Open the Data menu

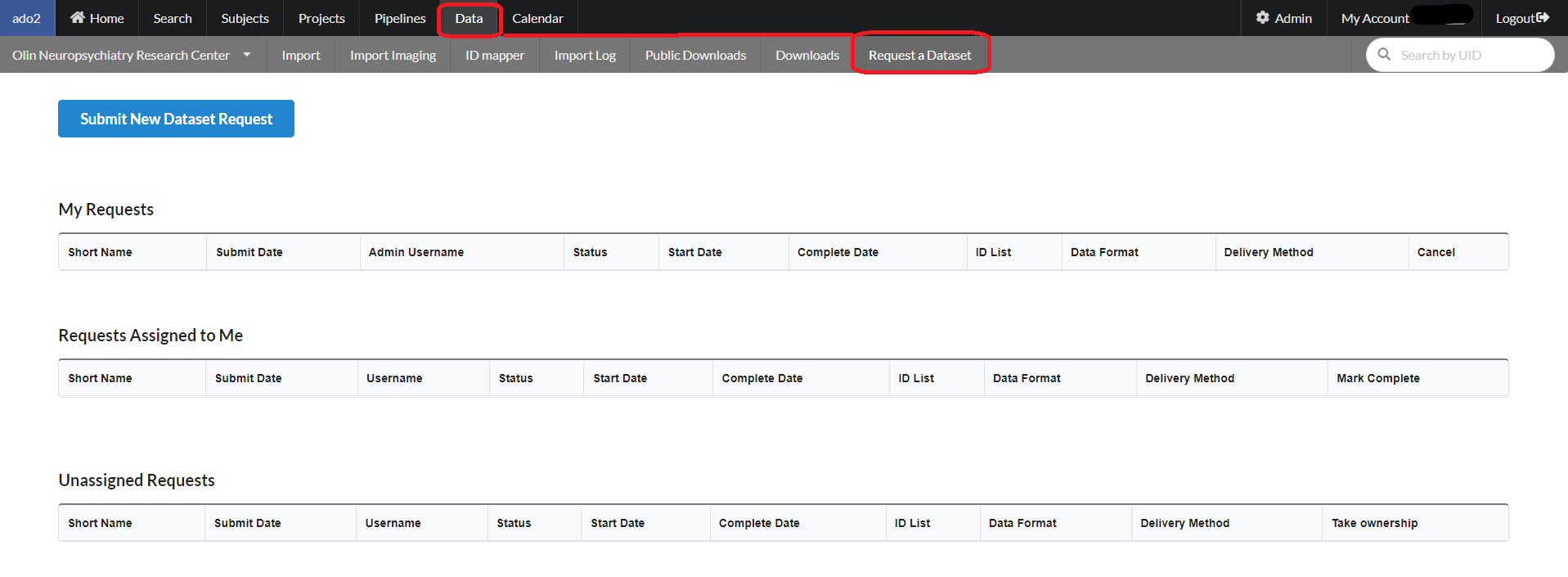pyautogui.click(x=469, y=18)
